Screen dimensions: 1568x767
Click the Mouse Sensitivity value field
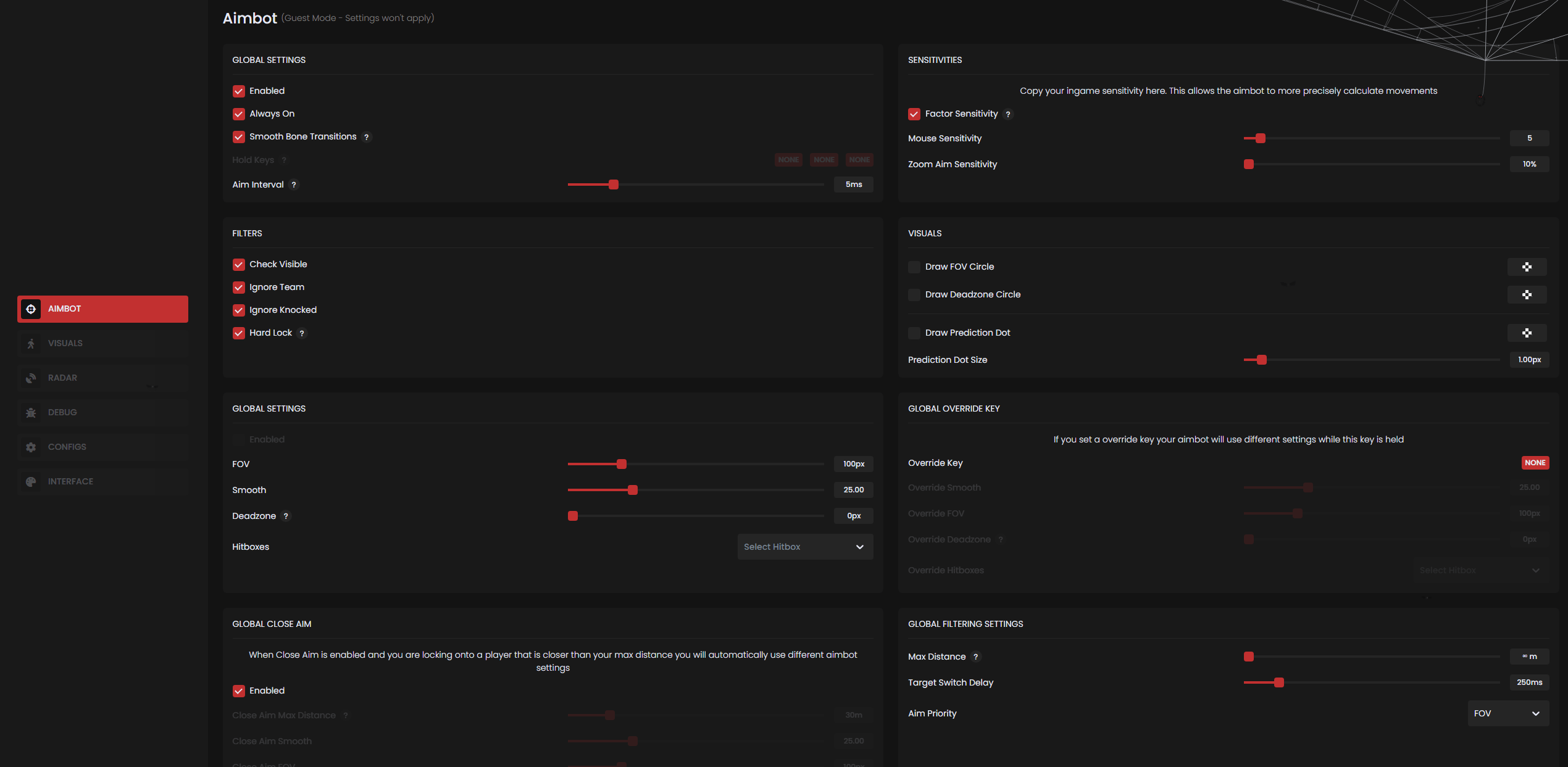click(x=1528, y=138)
